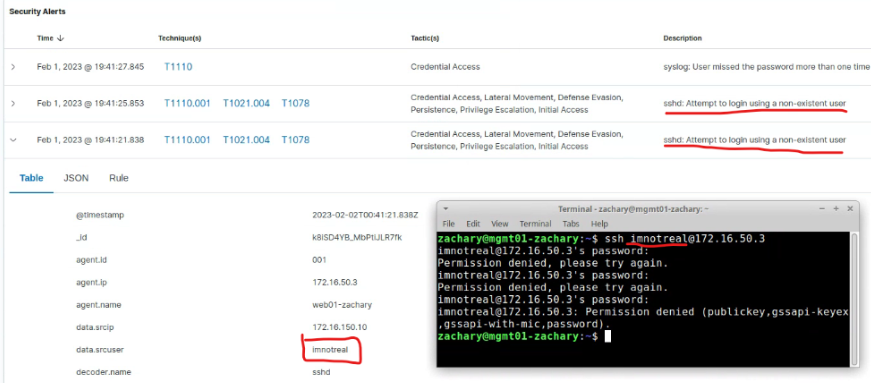Click the Description column header

[x=682, y=38]
